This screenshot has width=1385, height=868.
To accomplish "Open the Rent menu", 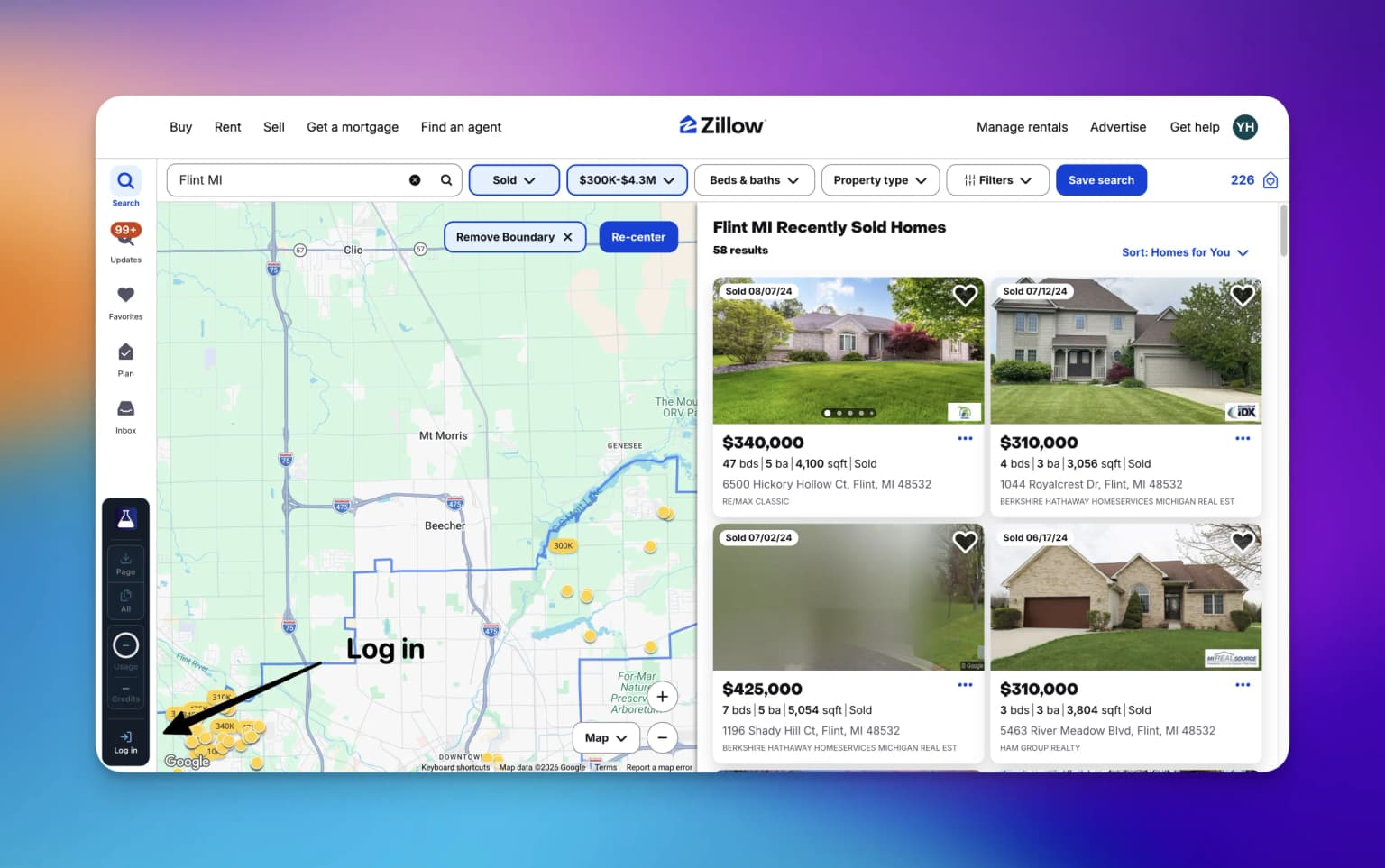I will 227,127.
